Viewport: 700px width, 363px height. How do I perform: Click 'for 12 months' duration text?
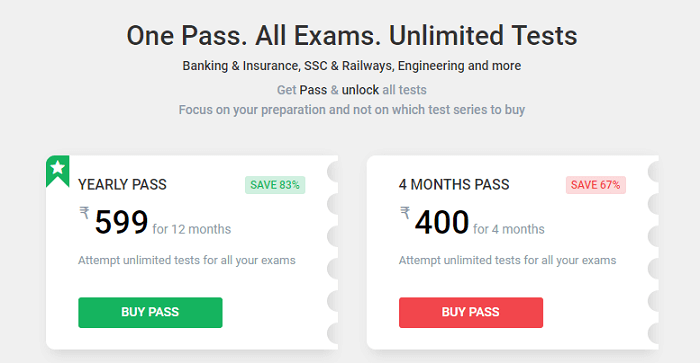[192, 229]
